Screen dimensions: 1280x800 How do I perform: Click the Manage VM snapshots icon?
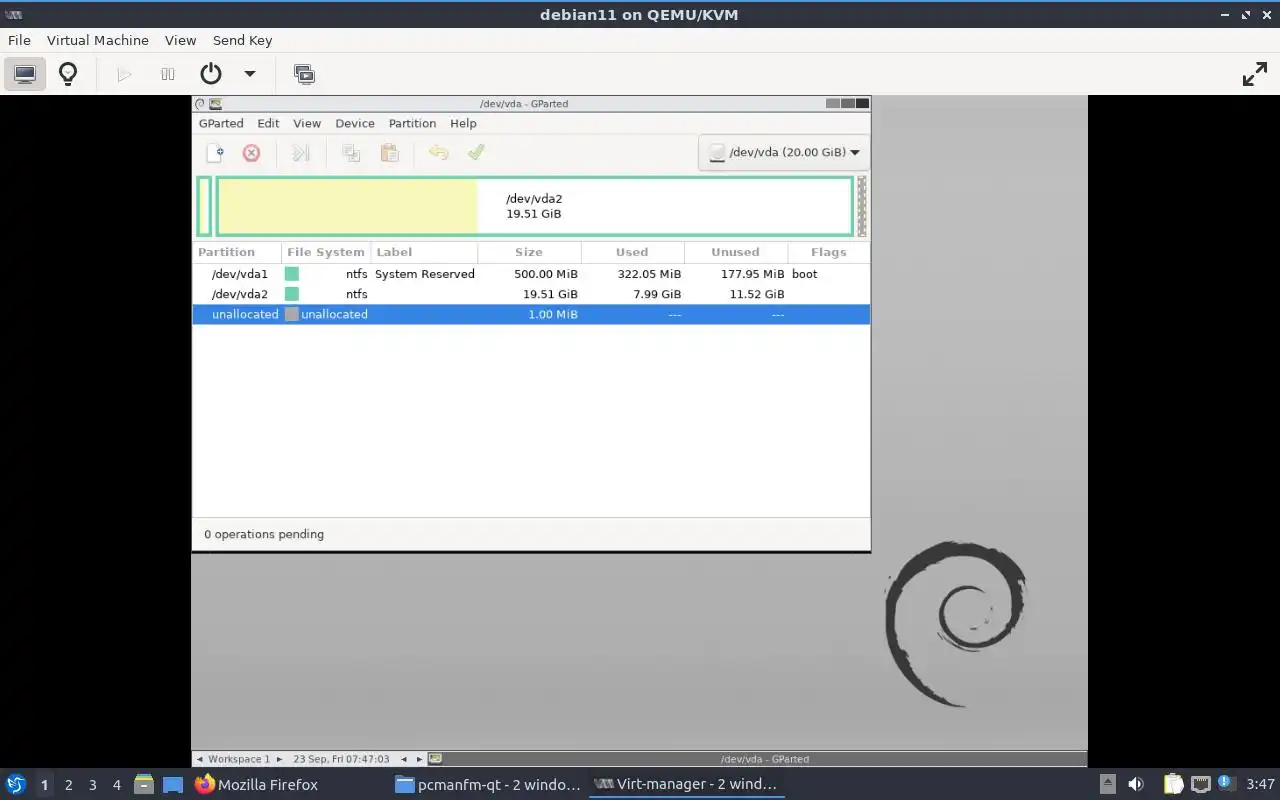(x=304, y=74)
